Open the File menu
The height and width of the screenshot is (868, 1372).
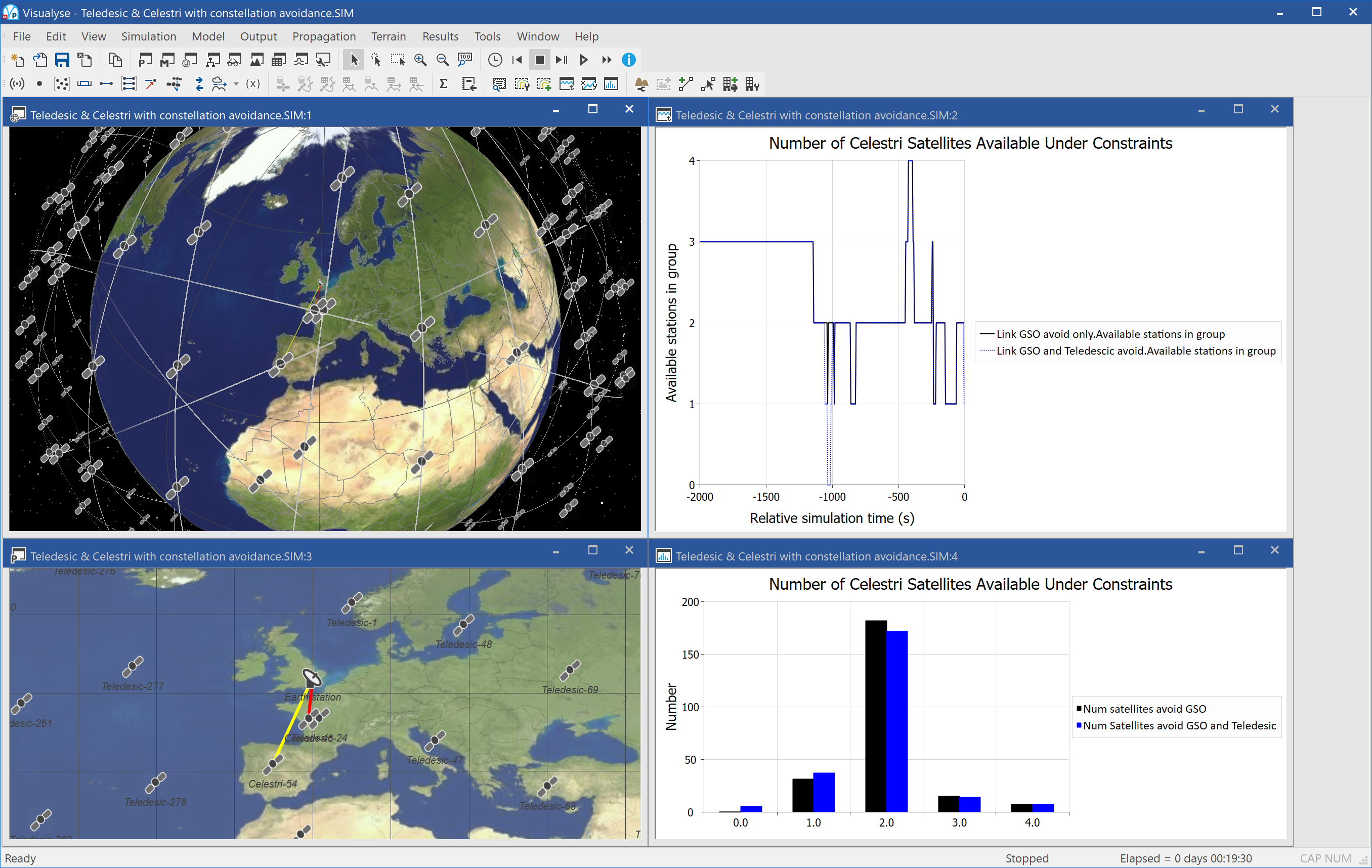tap(22, 36)
